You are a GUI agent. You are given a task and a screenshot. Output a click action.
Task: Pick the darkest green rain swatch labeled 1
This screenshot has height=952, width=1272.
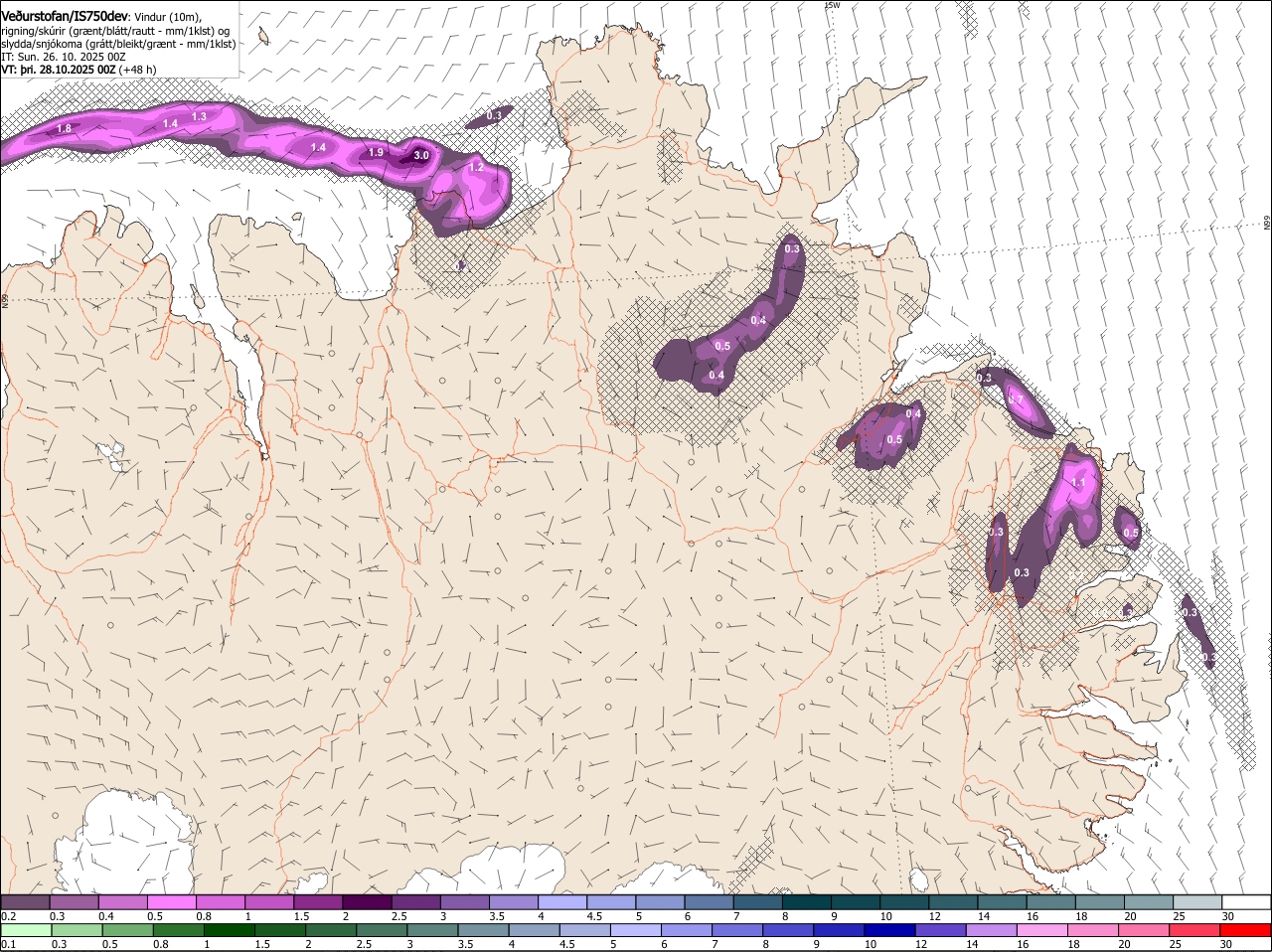229,930
